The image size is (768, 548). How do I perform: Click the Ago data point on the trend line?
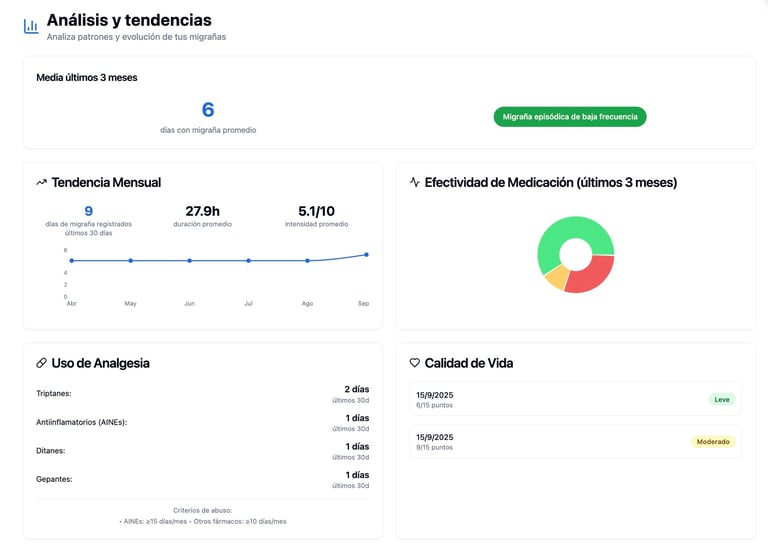pyautogui.click(x=307, y=261)
